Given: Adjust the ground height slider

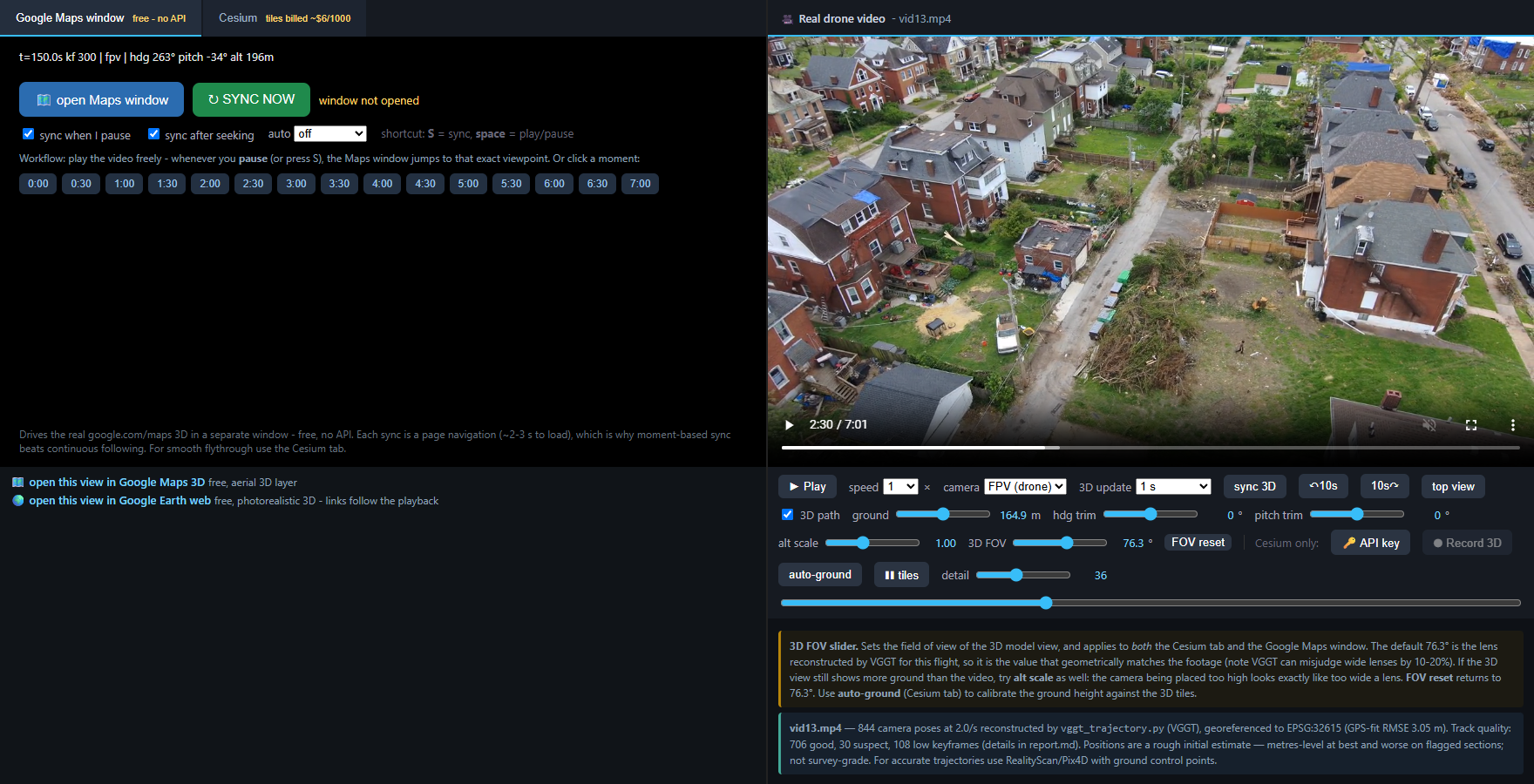Looking at the screenshot, I should [x=943, y=515].
